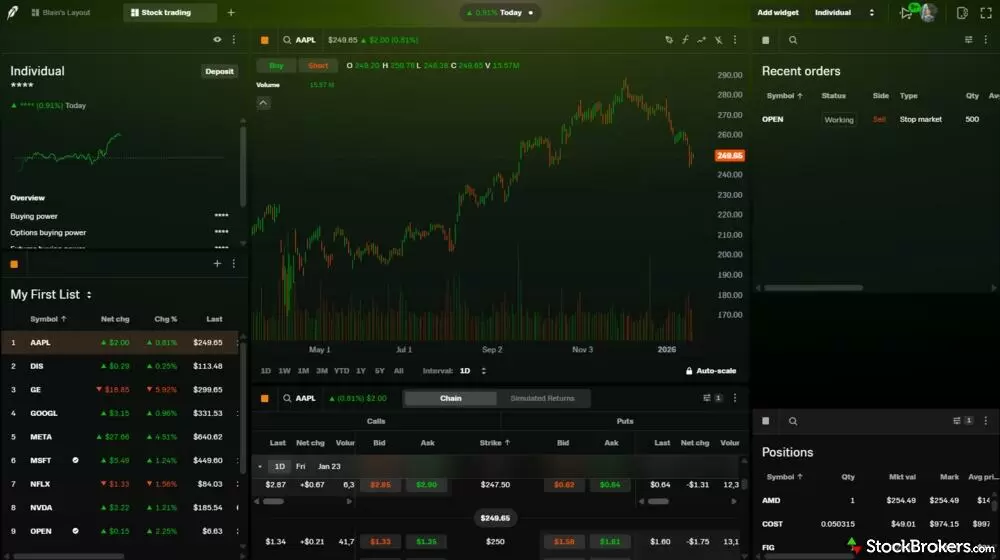Image resolution: width=1000 pixels, height=560 pixels.
Task: Click the Short button on chart
Action: (318, 65)
